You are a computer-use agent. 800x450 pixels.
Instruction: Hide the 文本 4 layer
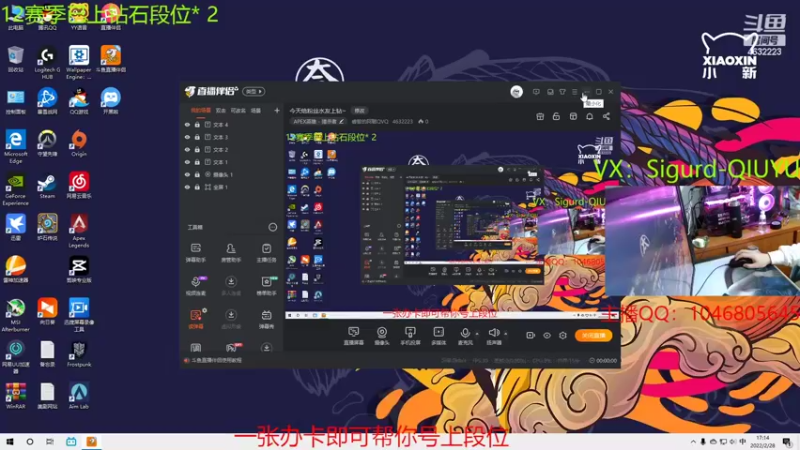[187, 124]
